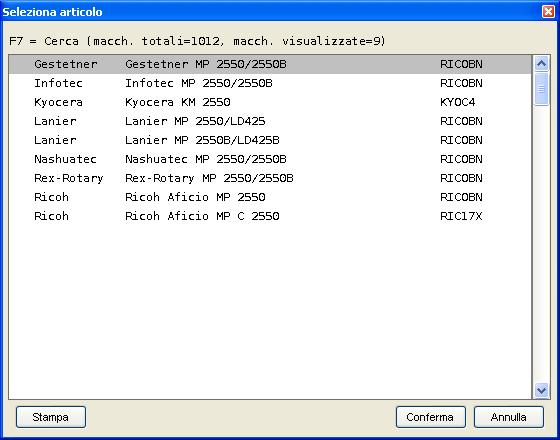Cancel the dialog with Annulla
This screenshot has width=560, height=440.
click(509, 417)
